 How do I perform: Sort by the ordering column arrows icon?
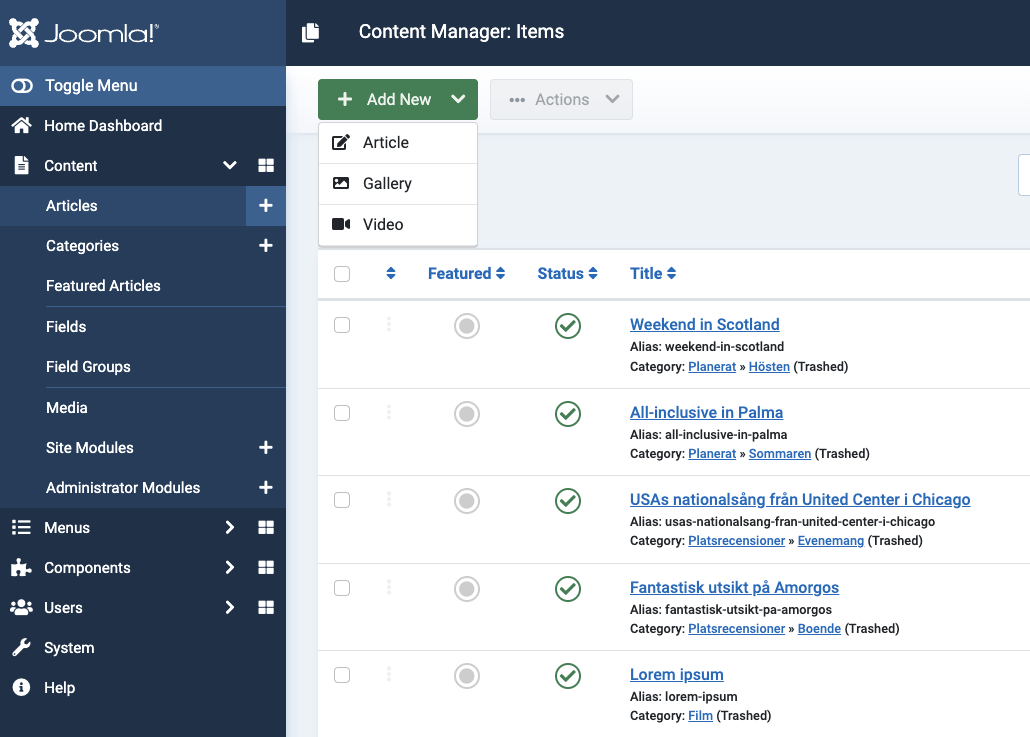pos(391,274)
